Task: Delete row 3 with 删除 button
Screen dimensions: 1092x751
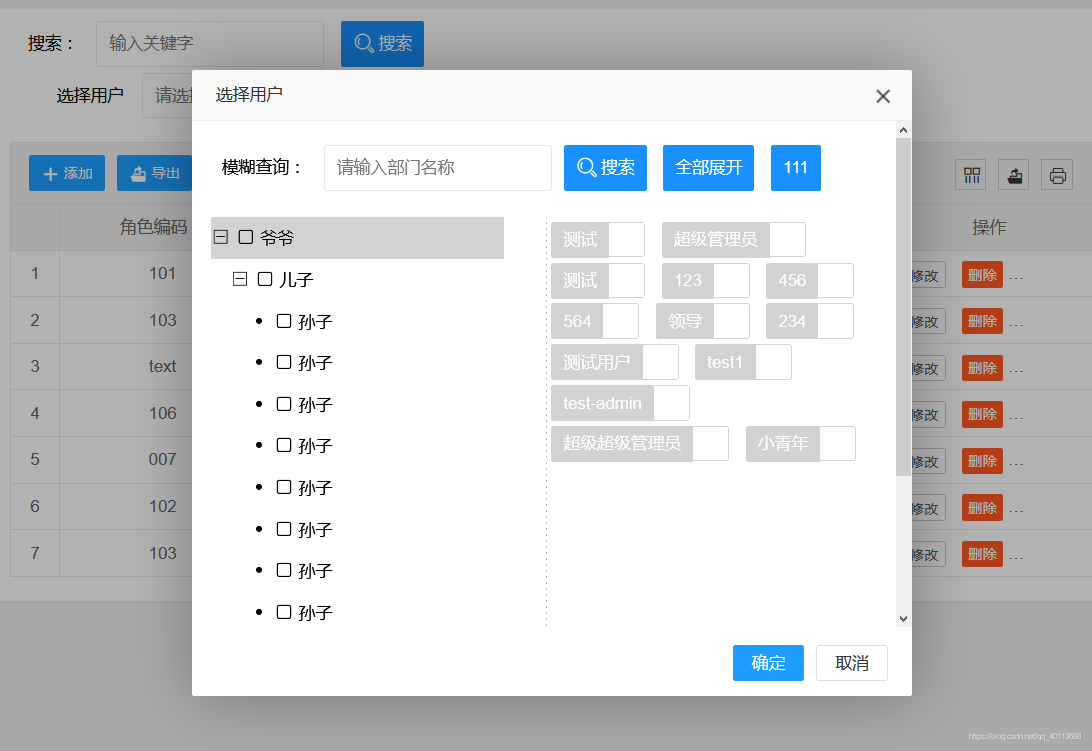Action: pos(982,368)
